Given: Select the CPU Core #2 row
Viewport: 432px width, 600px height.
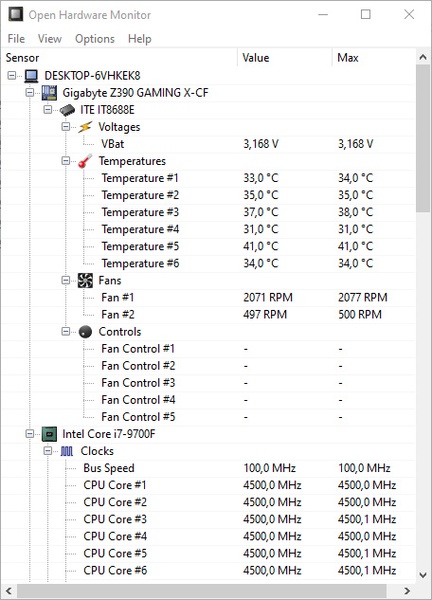Looking at the screenshot, I should coord(209,502).
